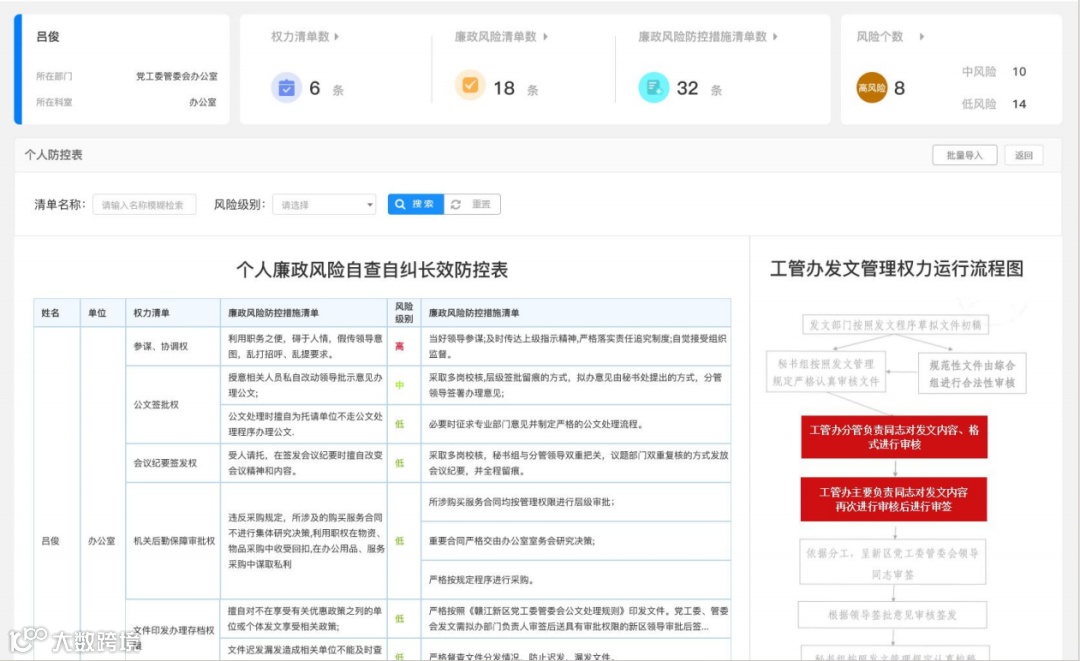Screen dimensions: 1080x661
Task: Focus the 清单名称 search input field
Action: (x=145, y=204)
